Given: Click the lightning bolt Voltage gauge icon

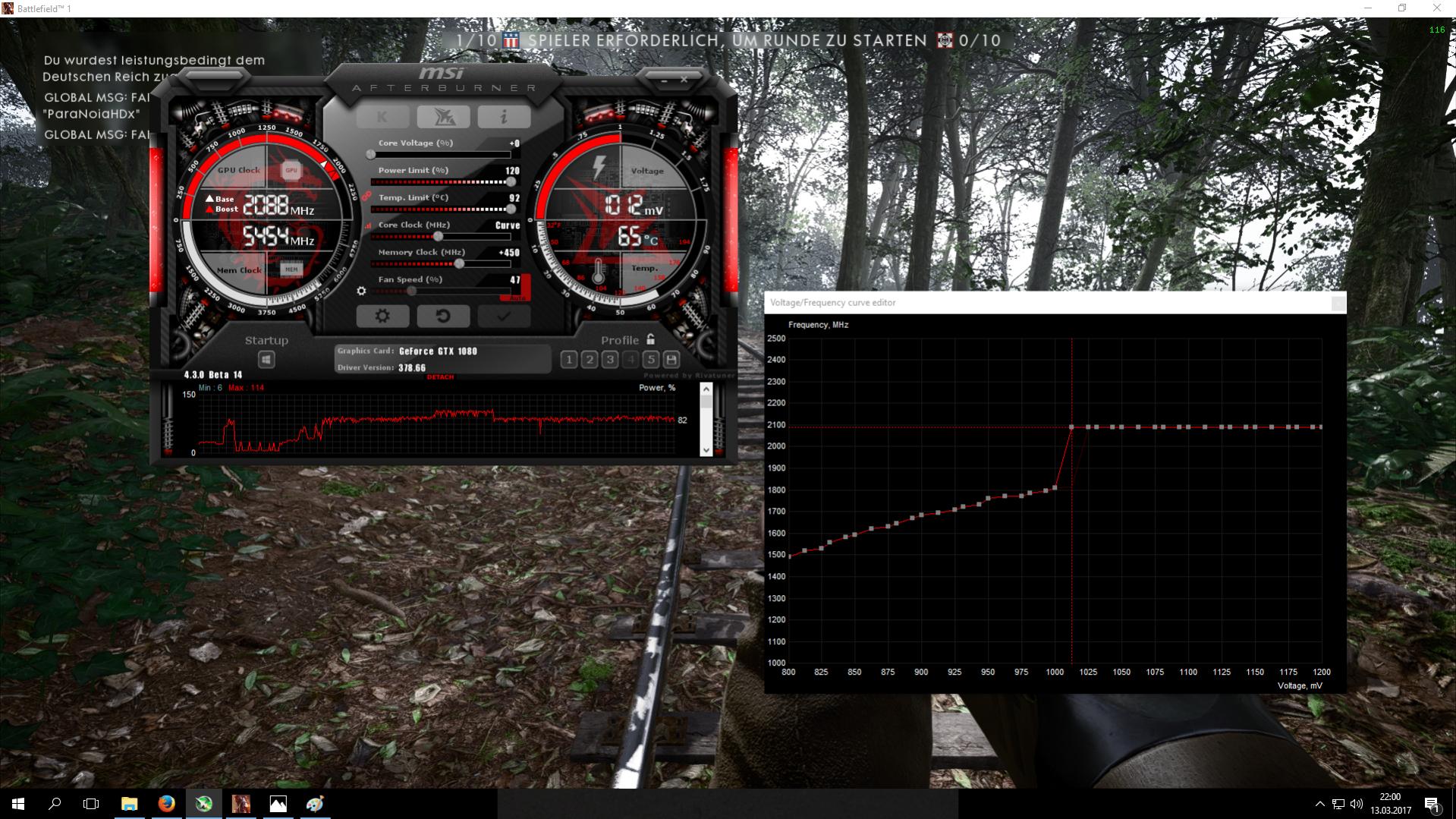Looking at the screenshot, I should (x=599, y=167).
